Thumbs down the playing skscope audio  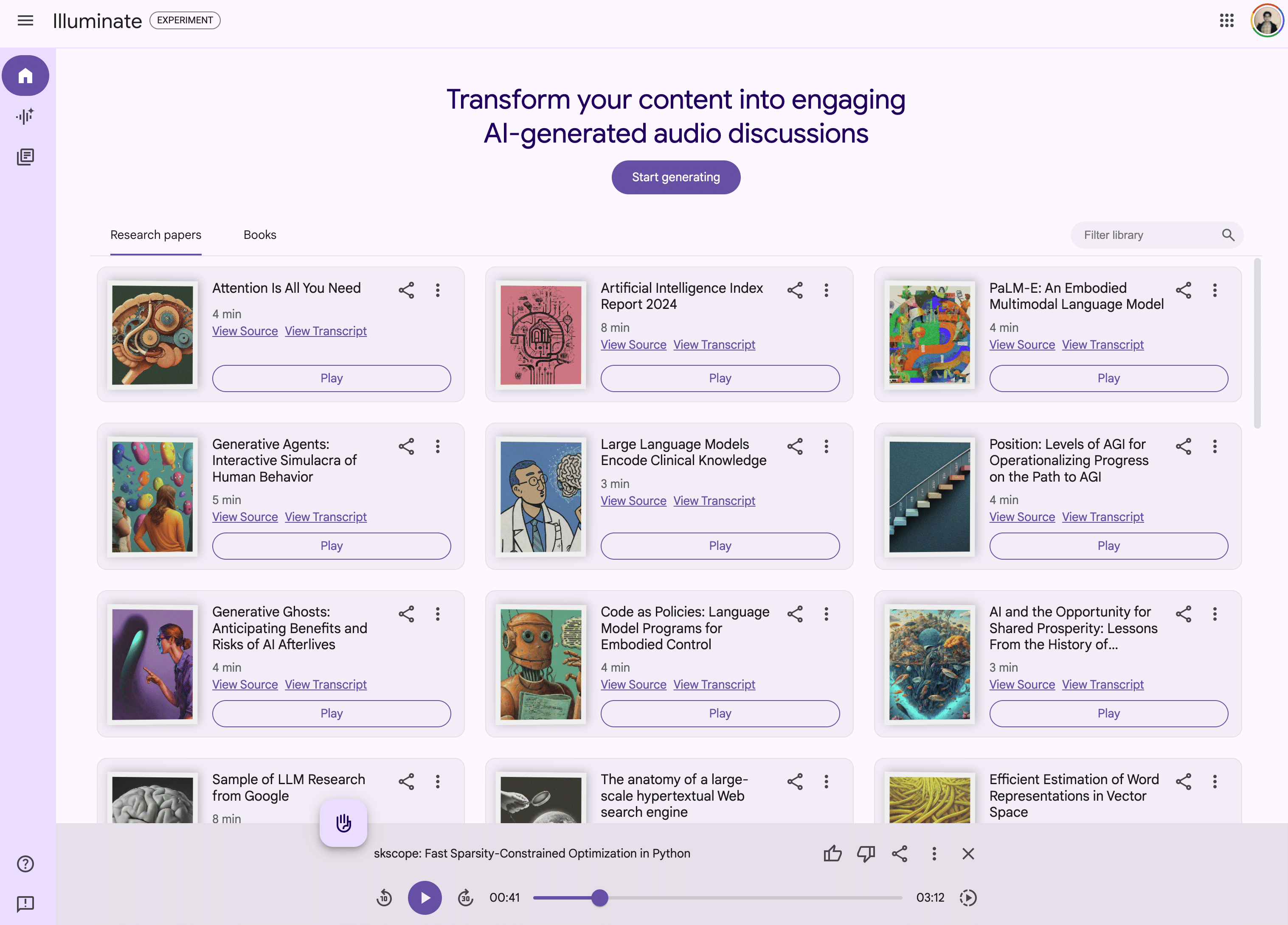pyautogui.click(x=866, y=853)
